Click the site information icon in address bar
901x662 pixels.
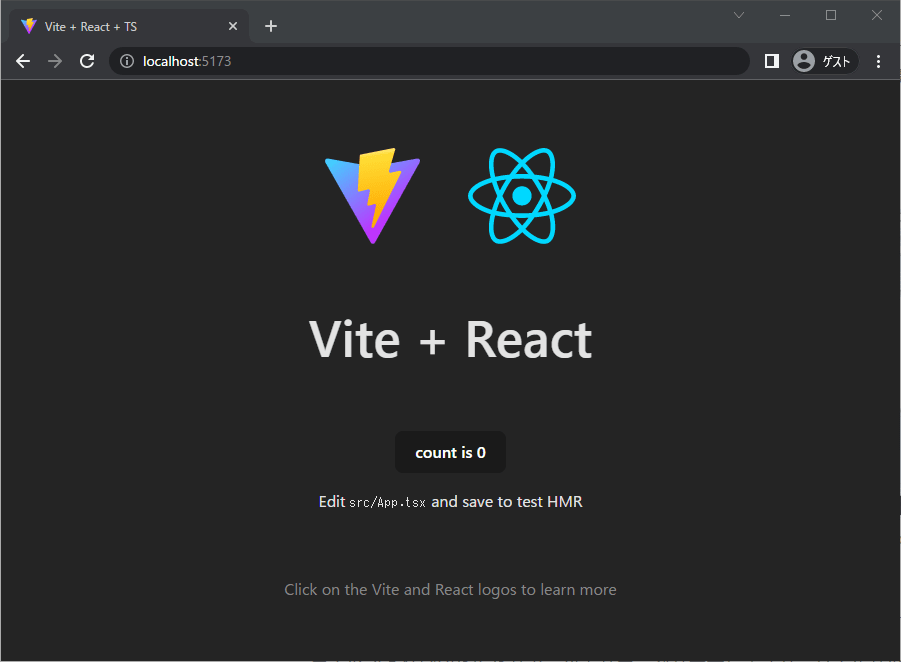126,61
